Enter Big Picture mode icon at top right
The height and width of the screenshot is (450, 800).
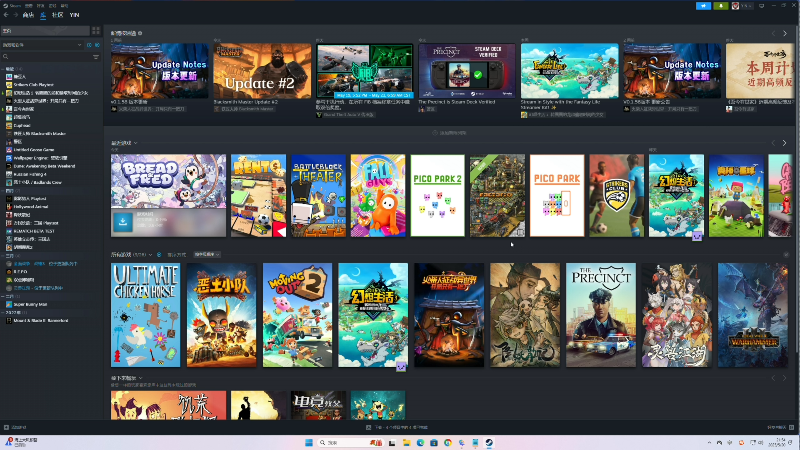click(x=762, y=6)
